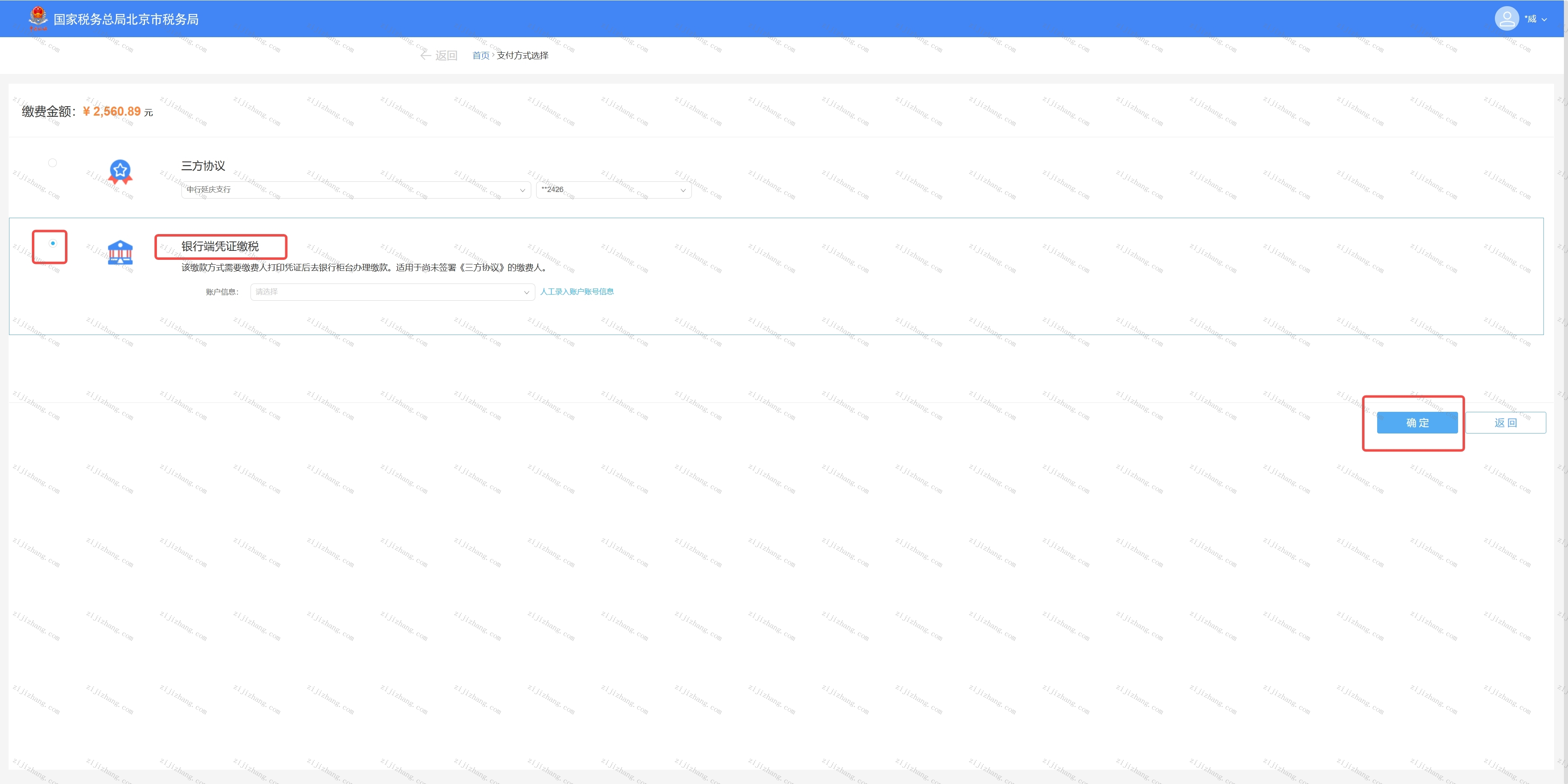Open the **2426 account dropdown
This screenshot has width=1568, height=784.
pos(613,190)
